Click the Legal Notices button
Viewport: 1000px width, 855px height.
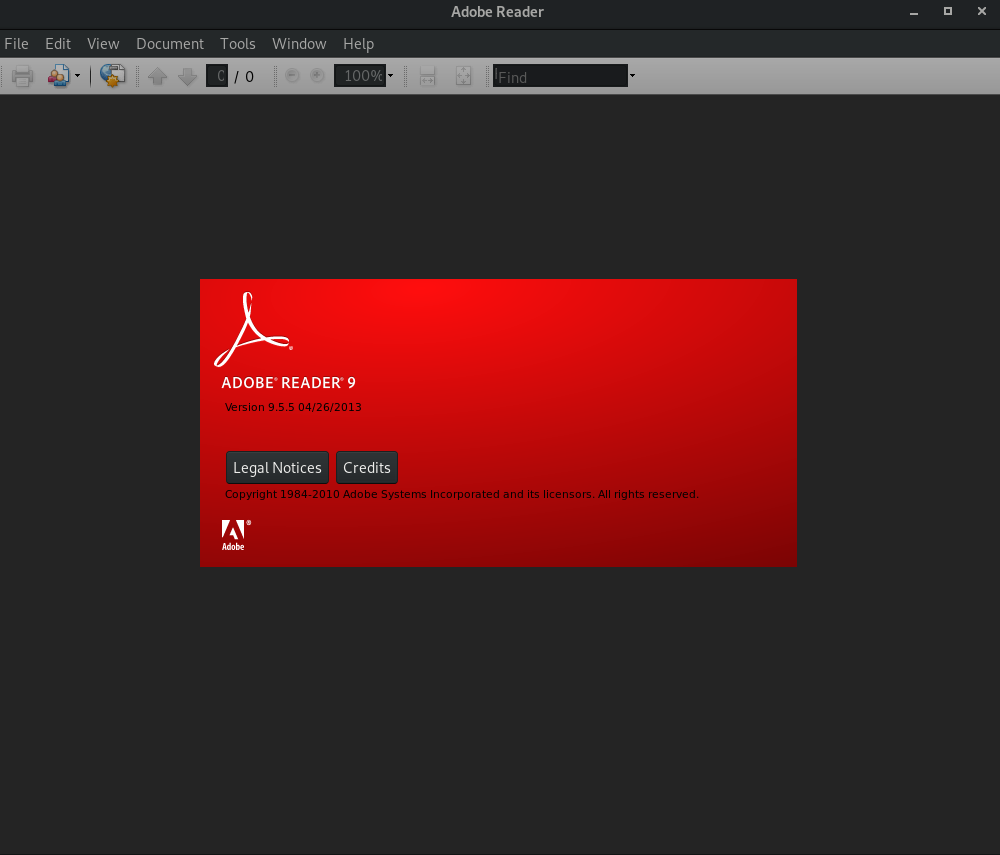click(277, 467)
